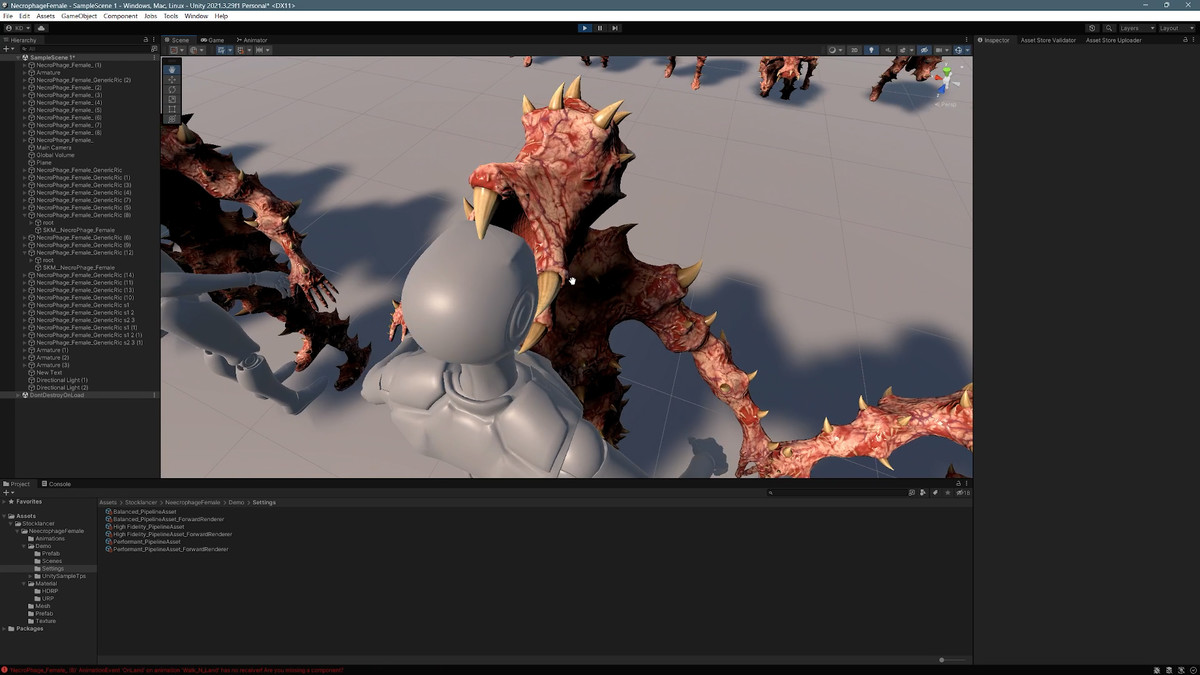Viewport: 1200px width, 675px height.
Task: Toggle scene lighting lightbulb button
Action: (x=870, y=50)
